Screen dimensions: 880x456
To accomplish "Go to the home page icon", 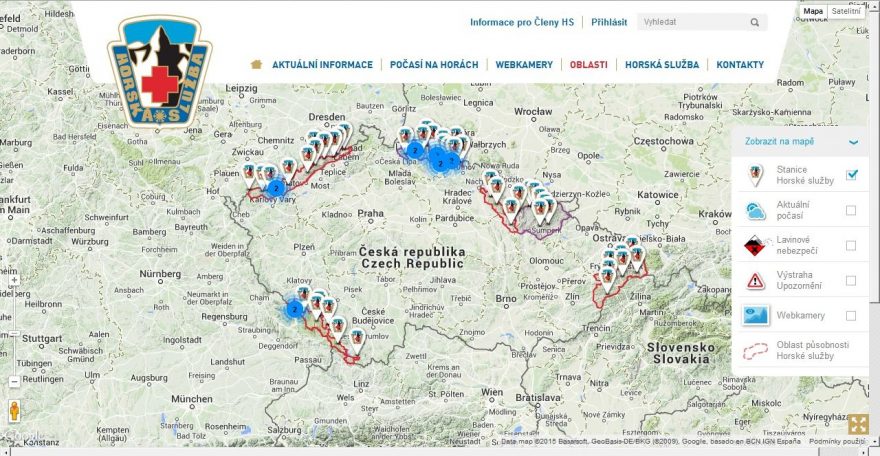I will [x=257, y=65].
